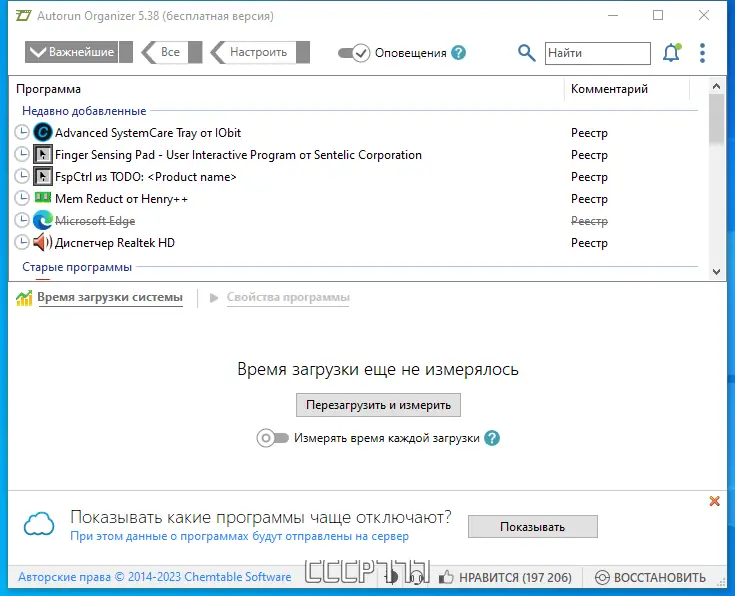Open the link about data sent to server
735x596 pixels.
239,536
